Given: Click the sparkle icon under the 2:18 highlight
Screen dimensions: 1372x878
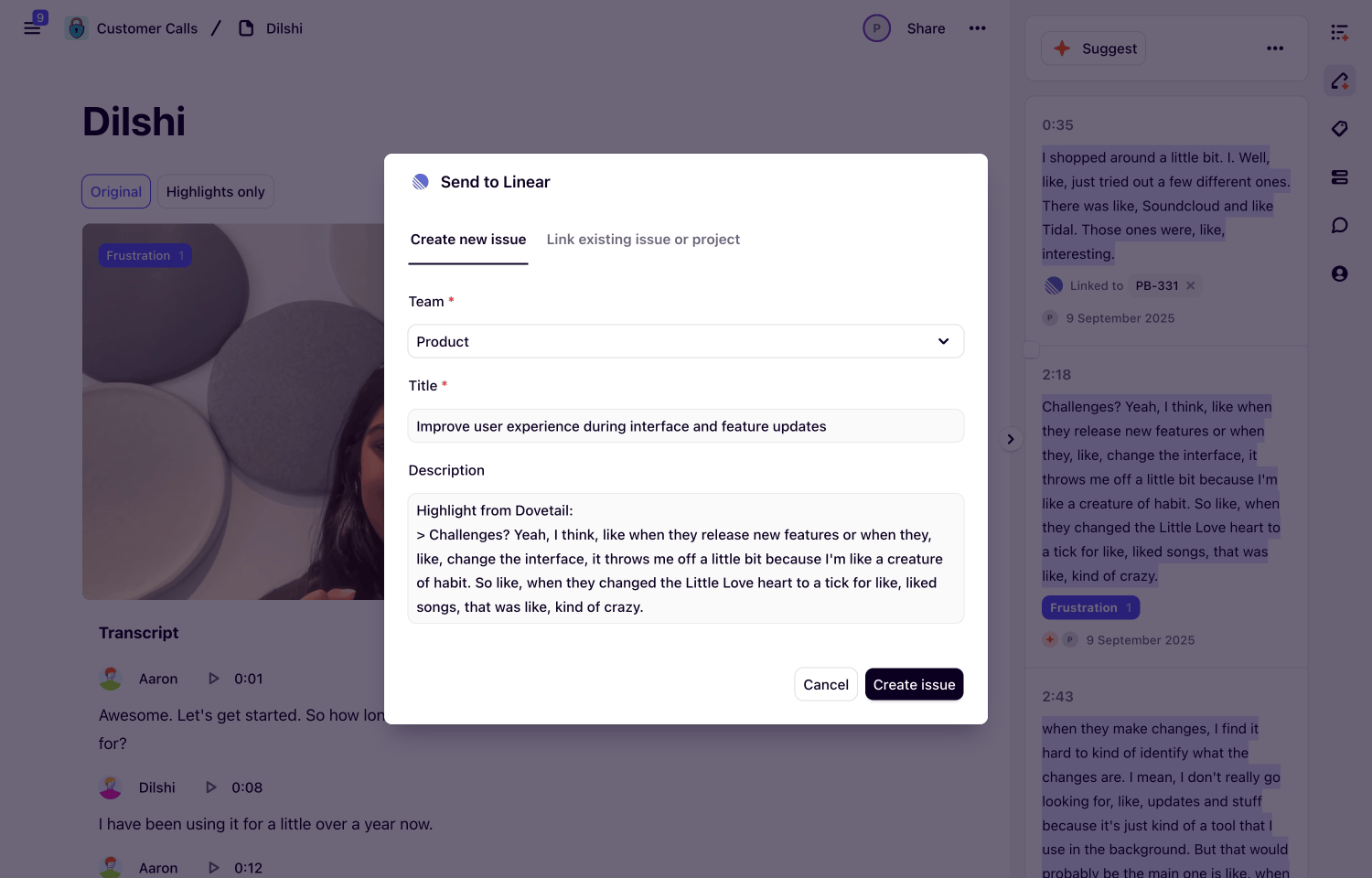Looking at the screenshot, I should [x=1050, y=639].
